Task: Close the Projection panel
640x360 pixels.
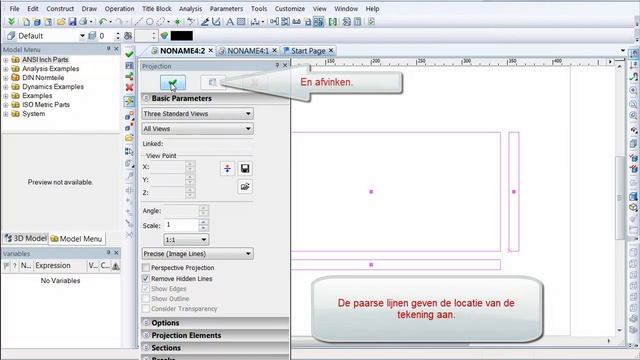Action: click(285, 65)
